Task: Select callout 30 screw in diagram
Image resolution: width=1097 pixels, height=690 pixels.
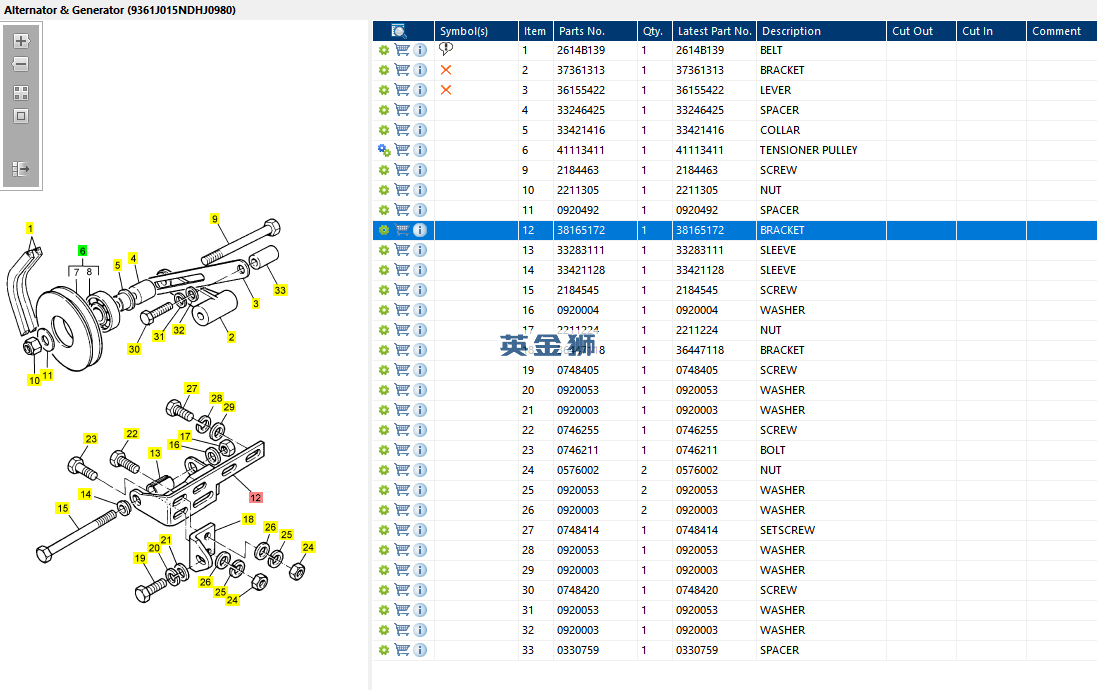Action: [x=134, y=349]
